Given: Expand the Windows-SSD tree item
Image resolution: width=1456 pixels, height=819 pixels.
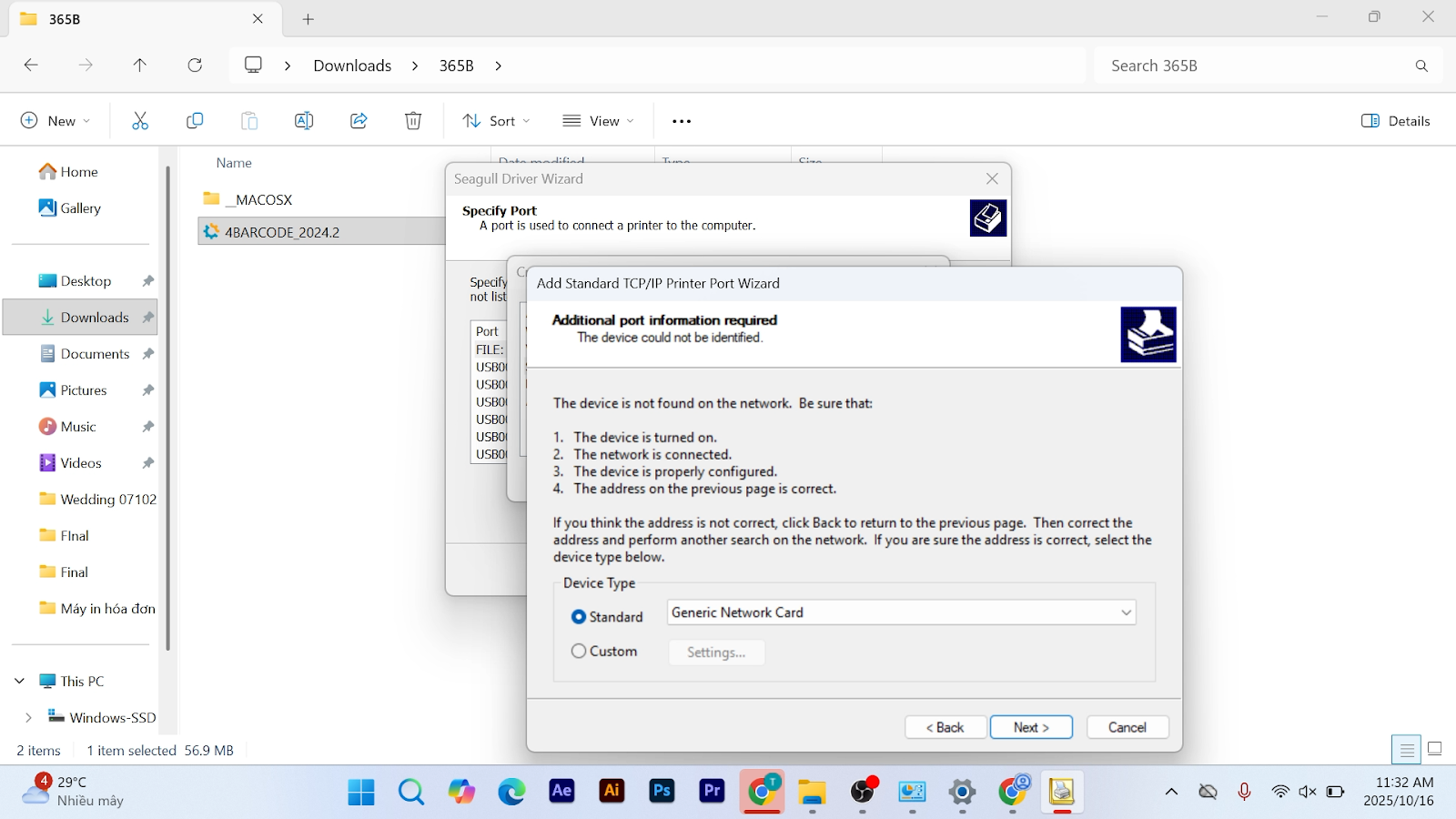Looking at the screenshot, I should 28,717.
